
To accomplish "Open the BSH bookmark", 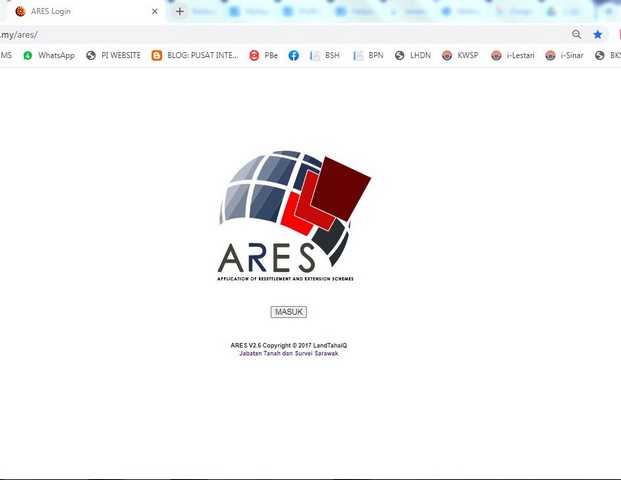I will click(325, 56).
